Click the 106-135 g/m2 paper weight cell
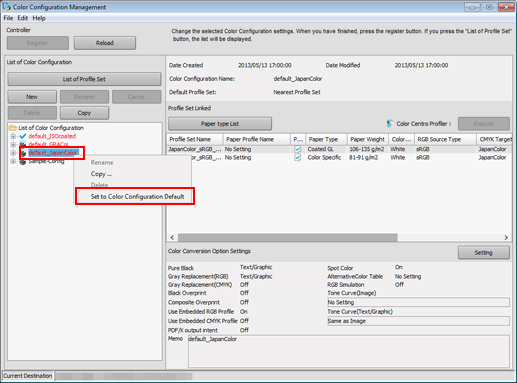Viewport: 517px width, 383px height. pos(367,149)
